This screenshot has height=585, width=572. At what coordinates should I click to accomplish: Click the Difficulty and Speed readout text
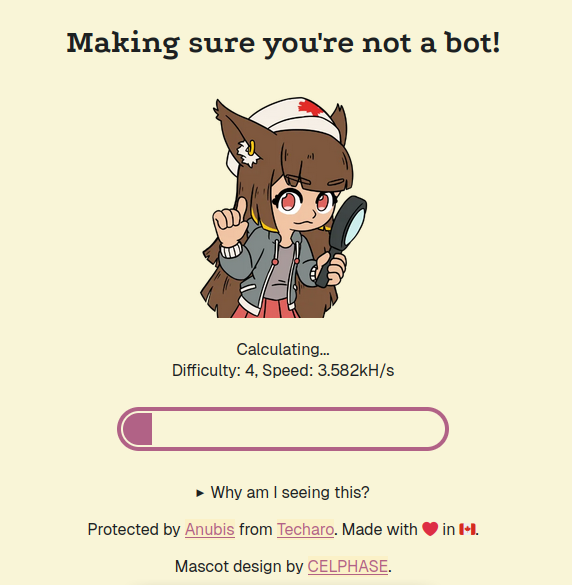coord(283,370)
